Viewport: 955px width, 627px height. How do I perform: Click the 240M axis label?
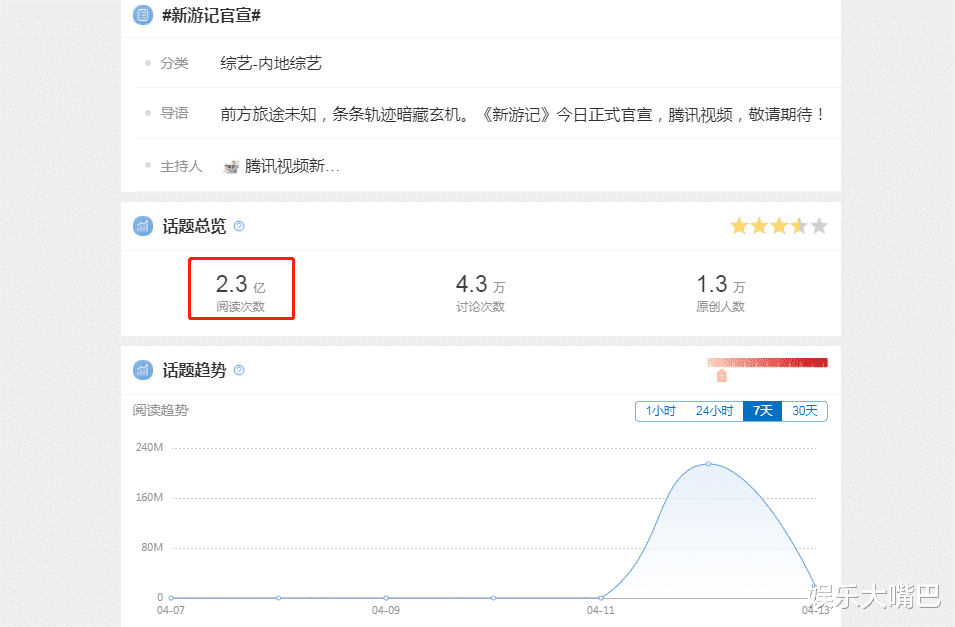[x=149, y=448]
